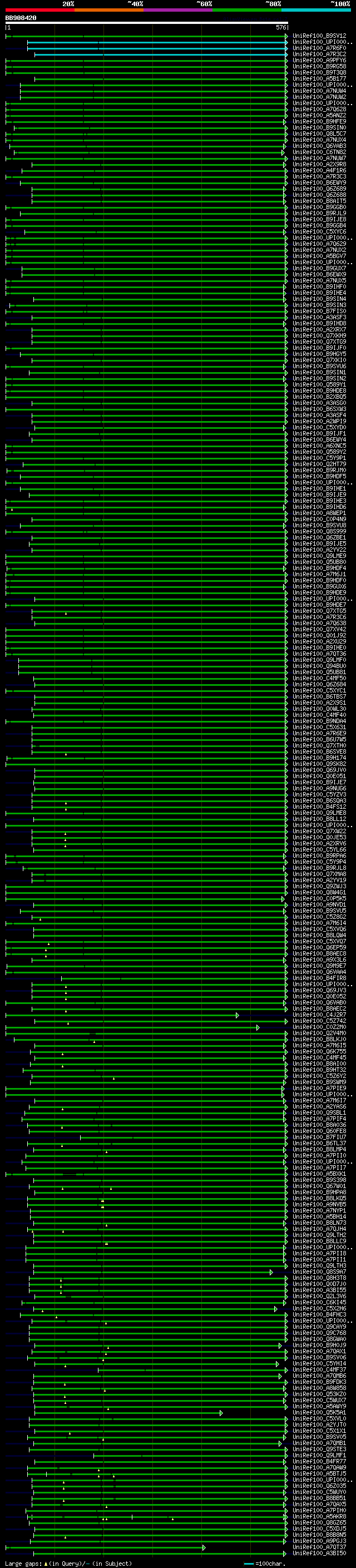Image resolution: width=356 pixels, height=1568 pixels.
Task: Open hit UniRef100_A5B177
Action: coord(319,78)
